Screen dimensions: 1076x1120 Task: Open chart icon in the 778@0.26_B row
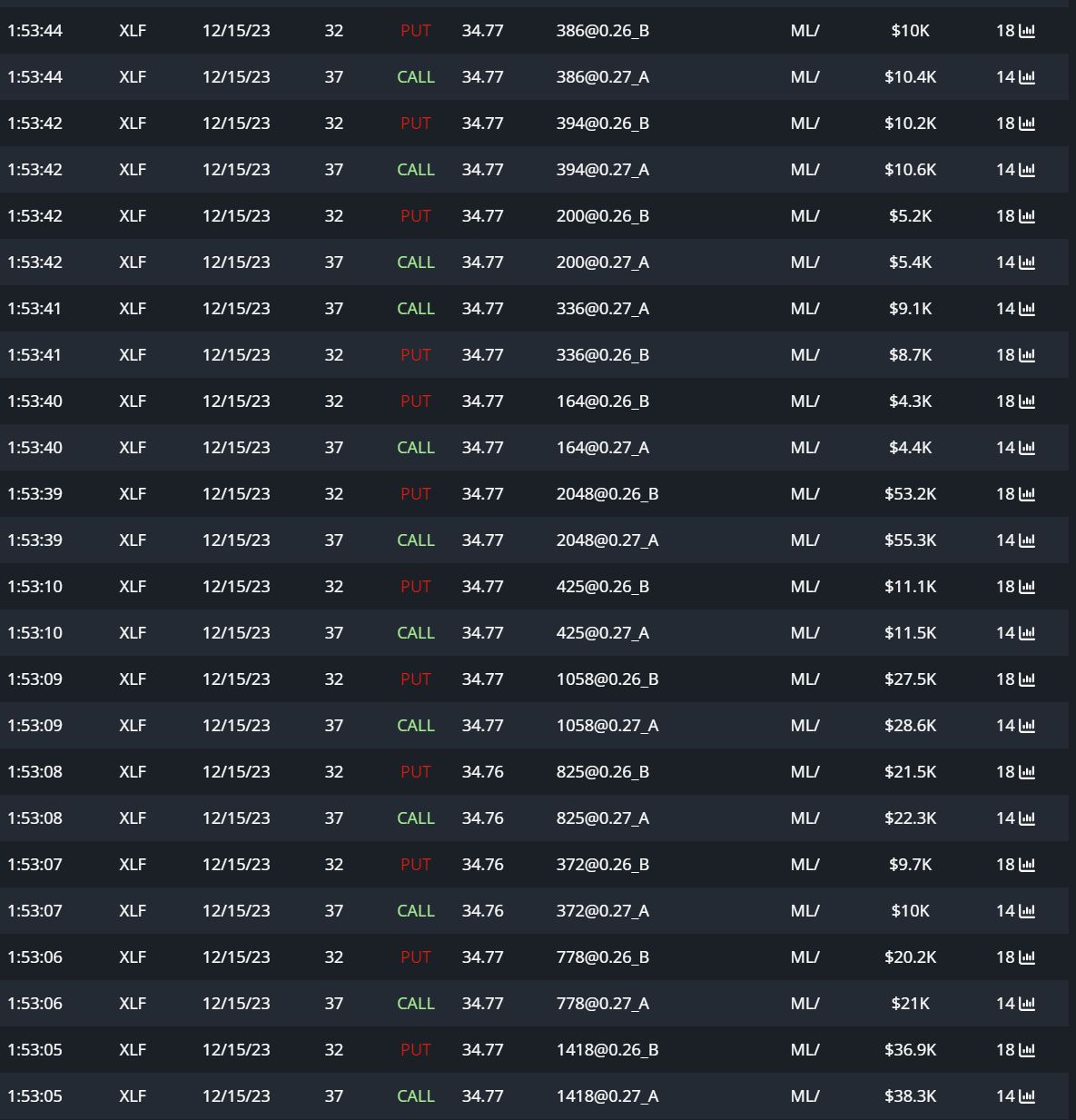[x=1027, y=957]
